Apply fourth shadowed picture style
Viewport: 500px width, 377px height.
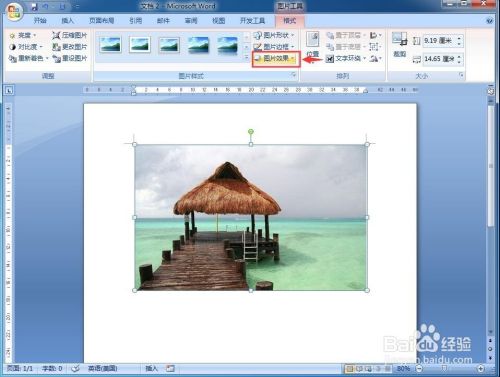199,45
